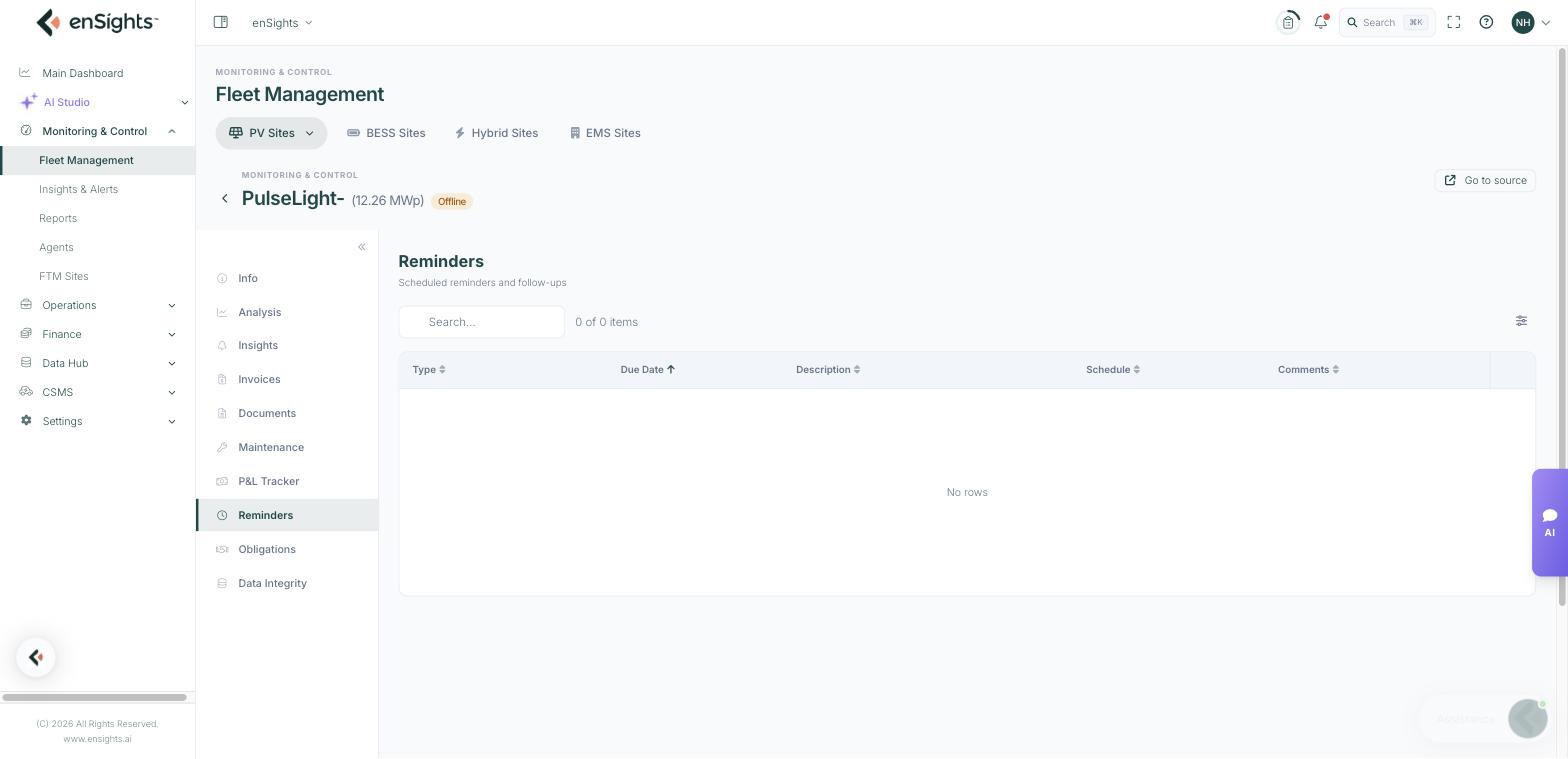The image size is (1568, 759).
Task: Sort table by Description column
Action: tap(828, 370)
